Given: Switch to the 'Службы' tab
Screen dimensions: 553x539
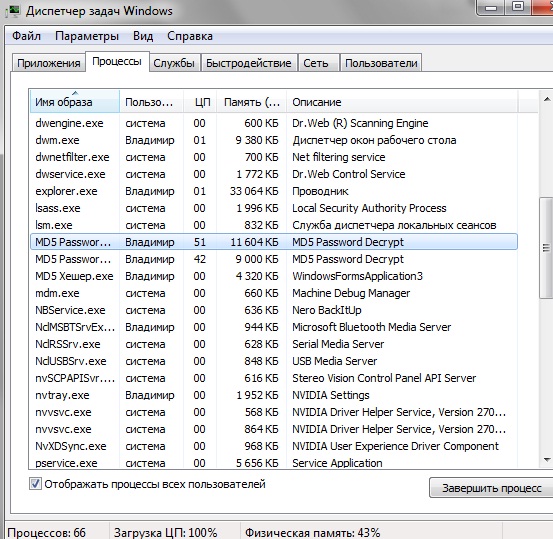Looking at the screenshot, I should (x=174, y=63).
